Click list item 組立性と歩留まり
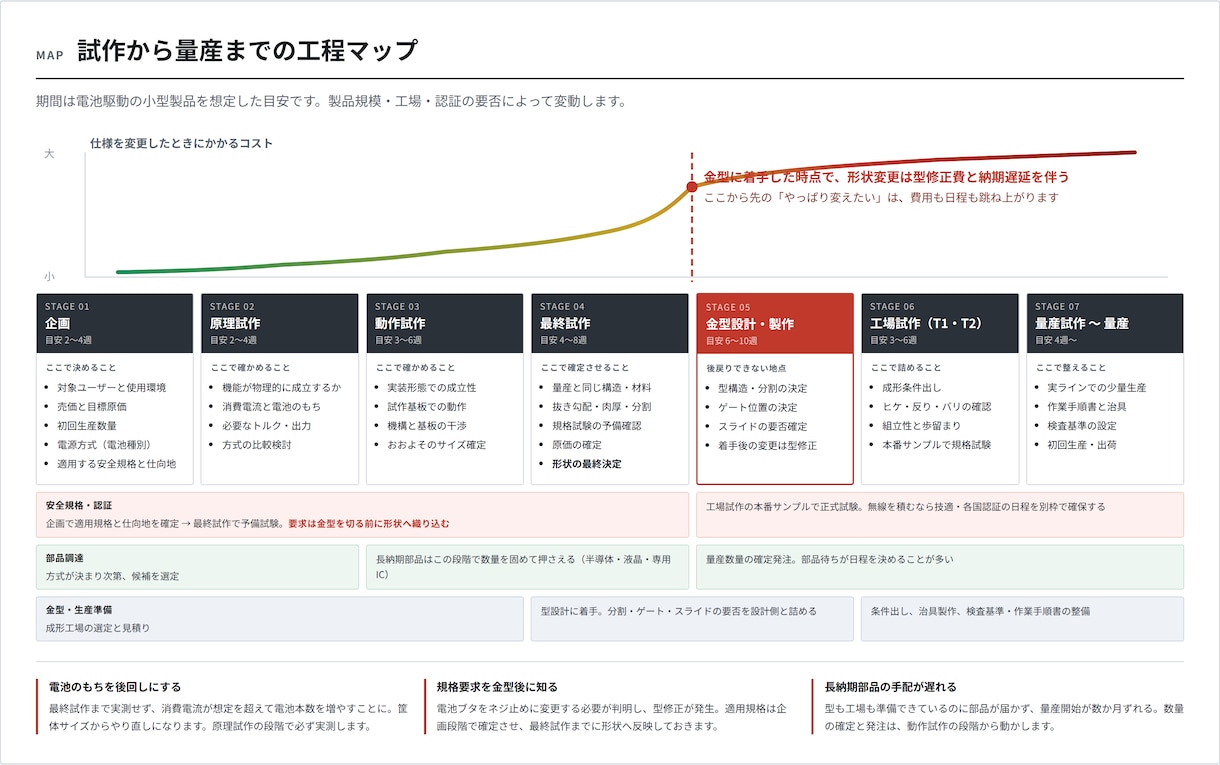 coord(922,425)
